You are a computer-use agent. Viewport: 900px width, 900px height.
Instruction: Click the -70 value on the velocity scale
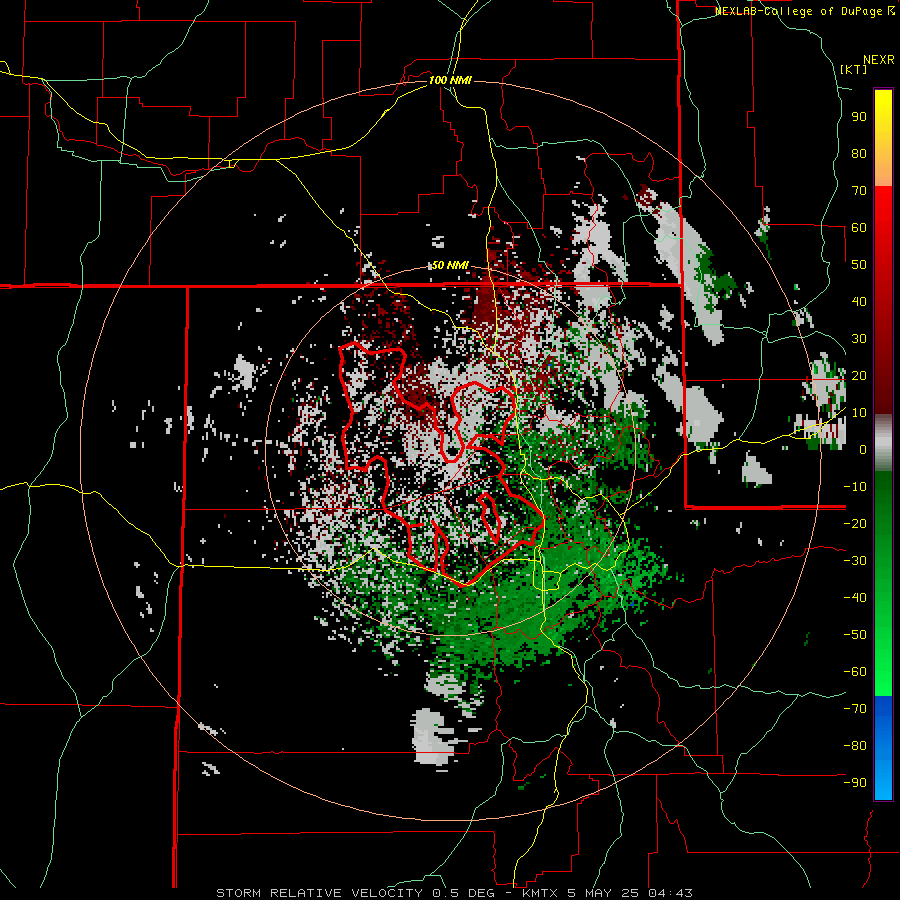[x=855, y=709]
